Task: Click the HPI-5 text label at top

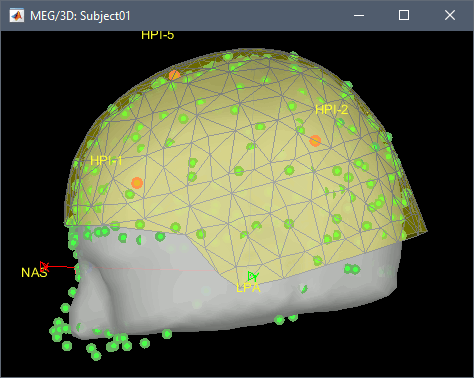Action: (x=158, y=35)
